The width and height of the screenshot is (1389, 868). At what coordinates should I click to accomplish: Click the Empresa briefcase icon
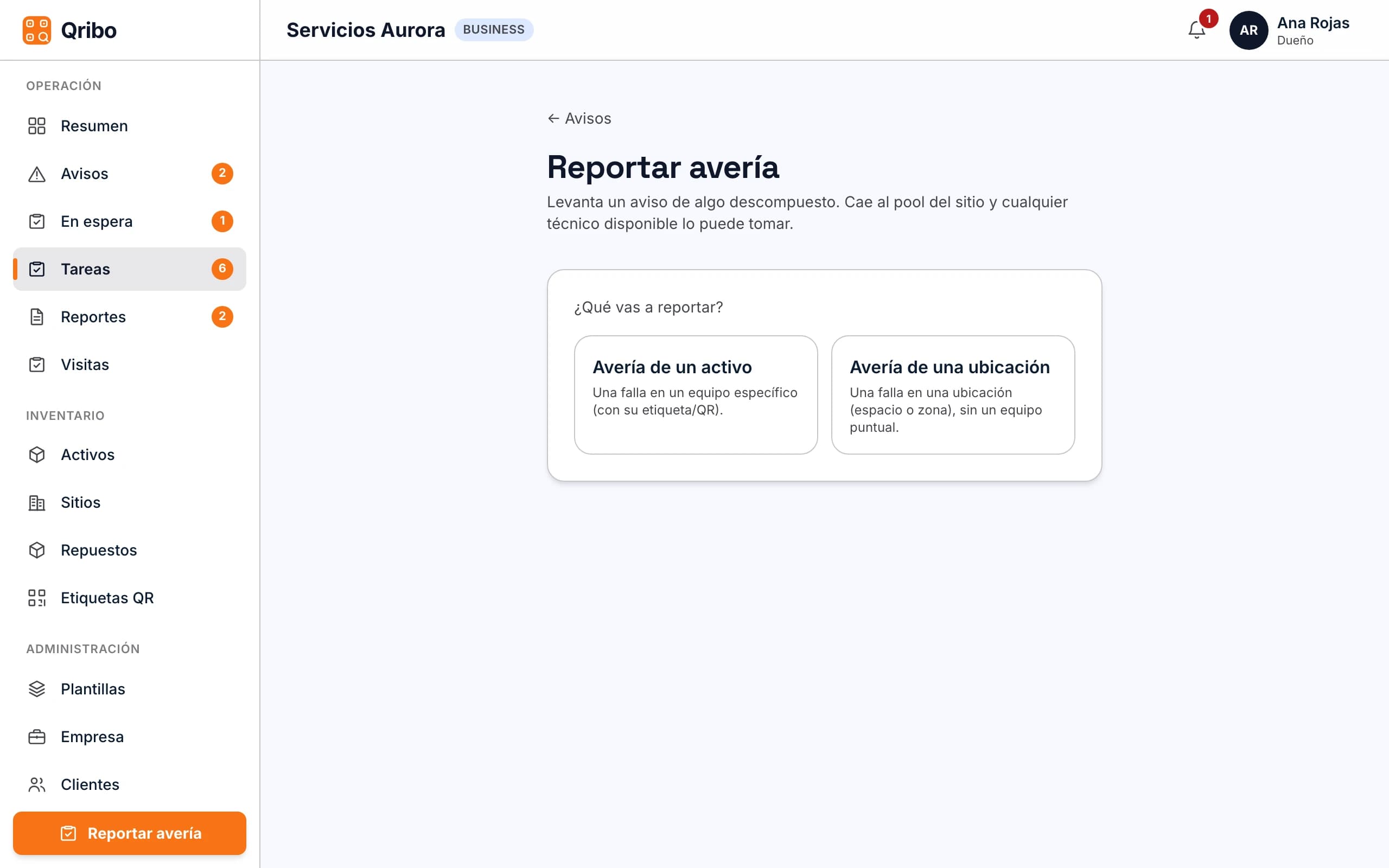coord(37,737)
